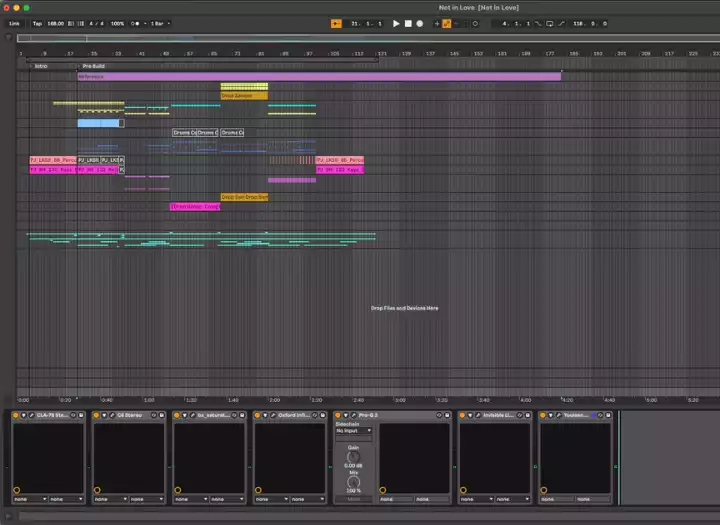Image resolution: width=720 pixels, height=525 pixels.
Task: Adjust the Pro-Q 3 Mix knob
Action: click(353, 482)
